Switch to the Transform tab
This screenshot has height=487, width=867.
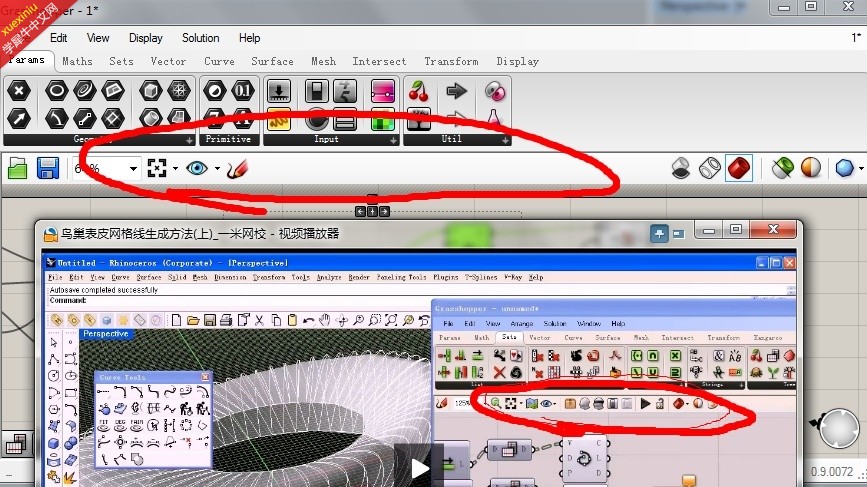click(451, 61)
